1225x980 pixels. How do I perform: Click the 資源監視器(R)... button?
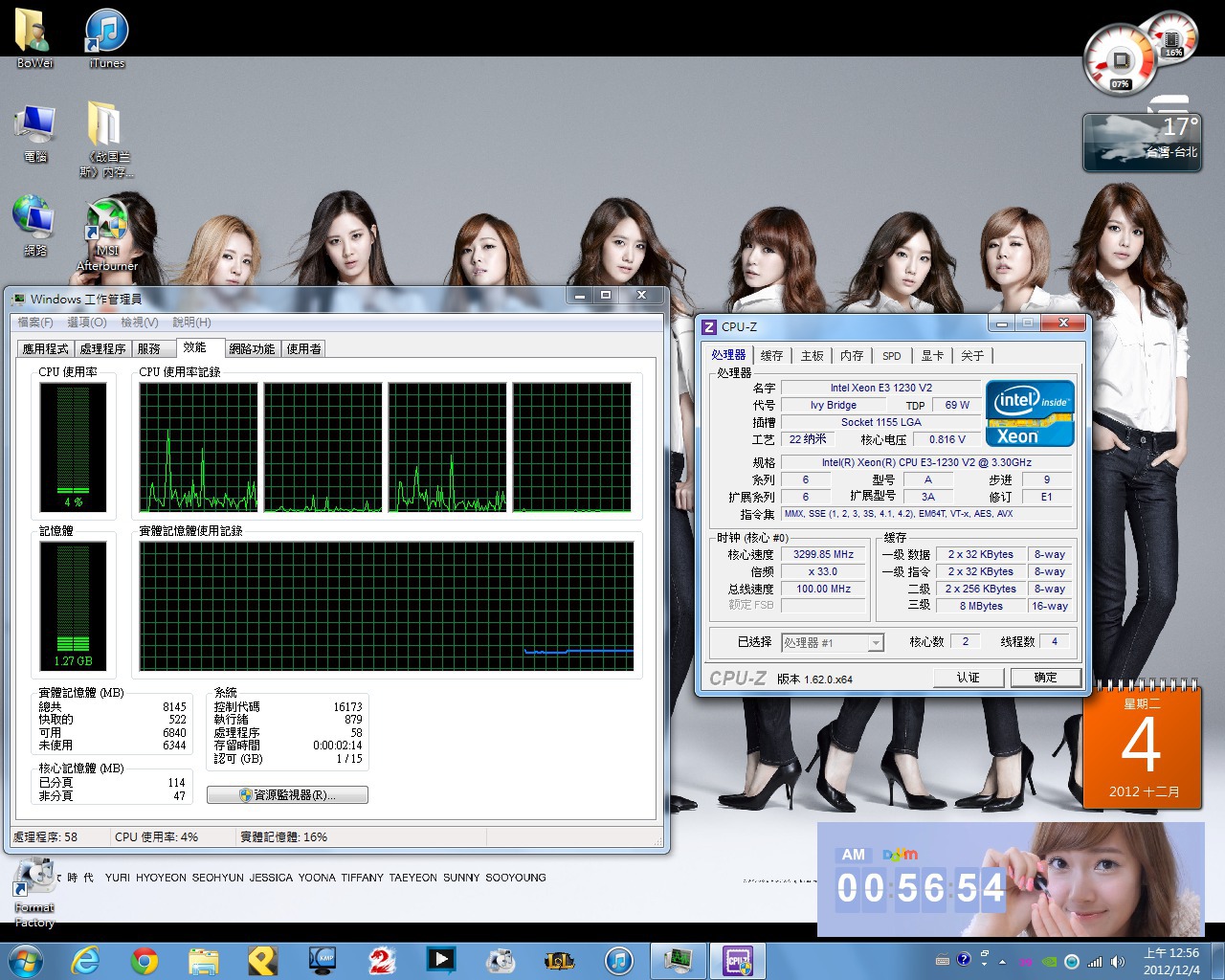[x=287, y=795]
